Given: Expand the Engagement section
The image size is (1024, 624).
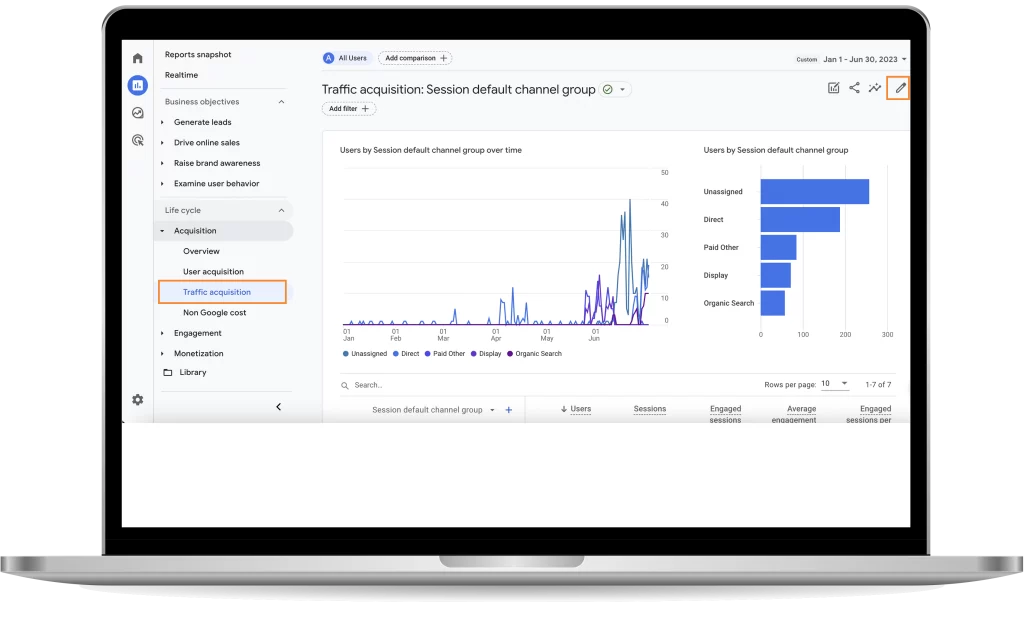Looking at the screenshot, I should tap(197, 333).
